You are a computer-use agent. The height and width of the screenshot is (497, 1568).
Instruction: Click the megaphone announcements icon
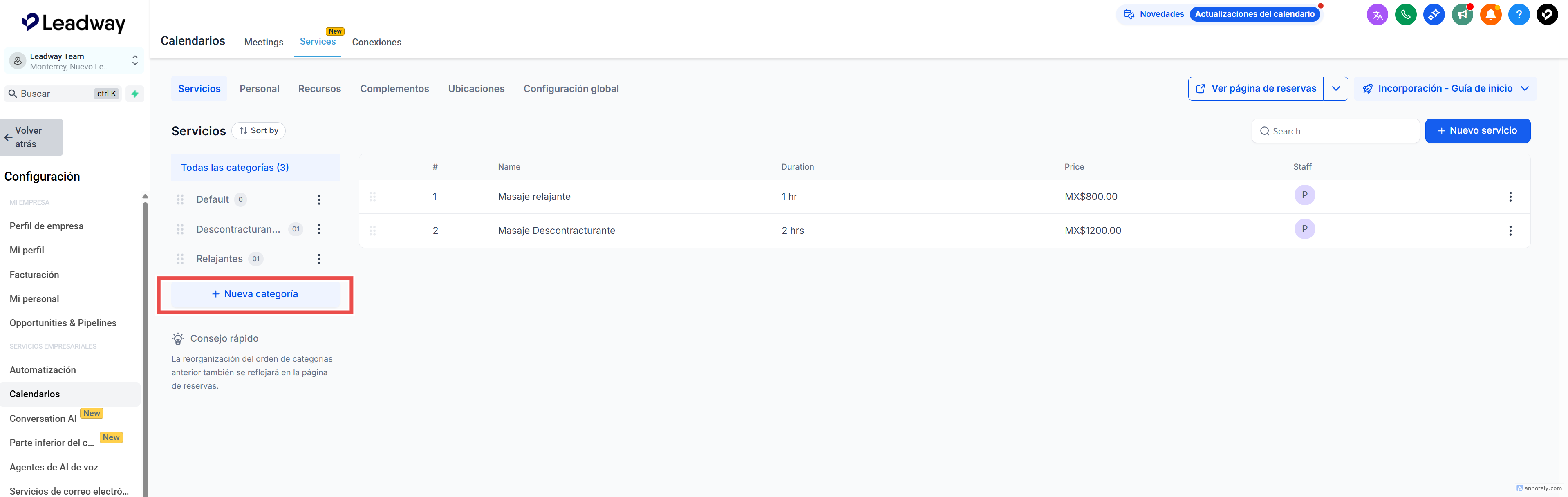[1461, 15]
